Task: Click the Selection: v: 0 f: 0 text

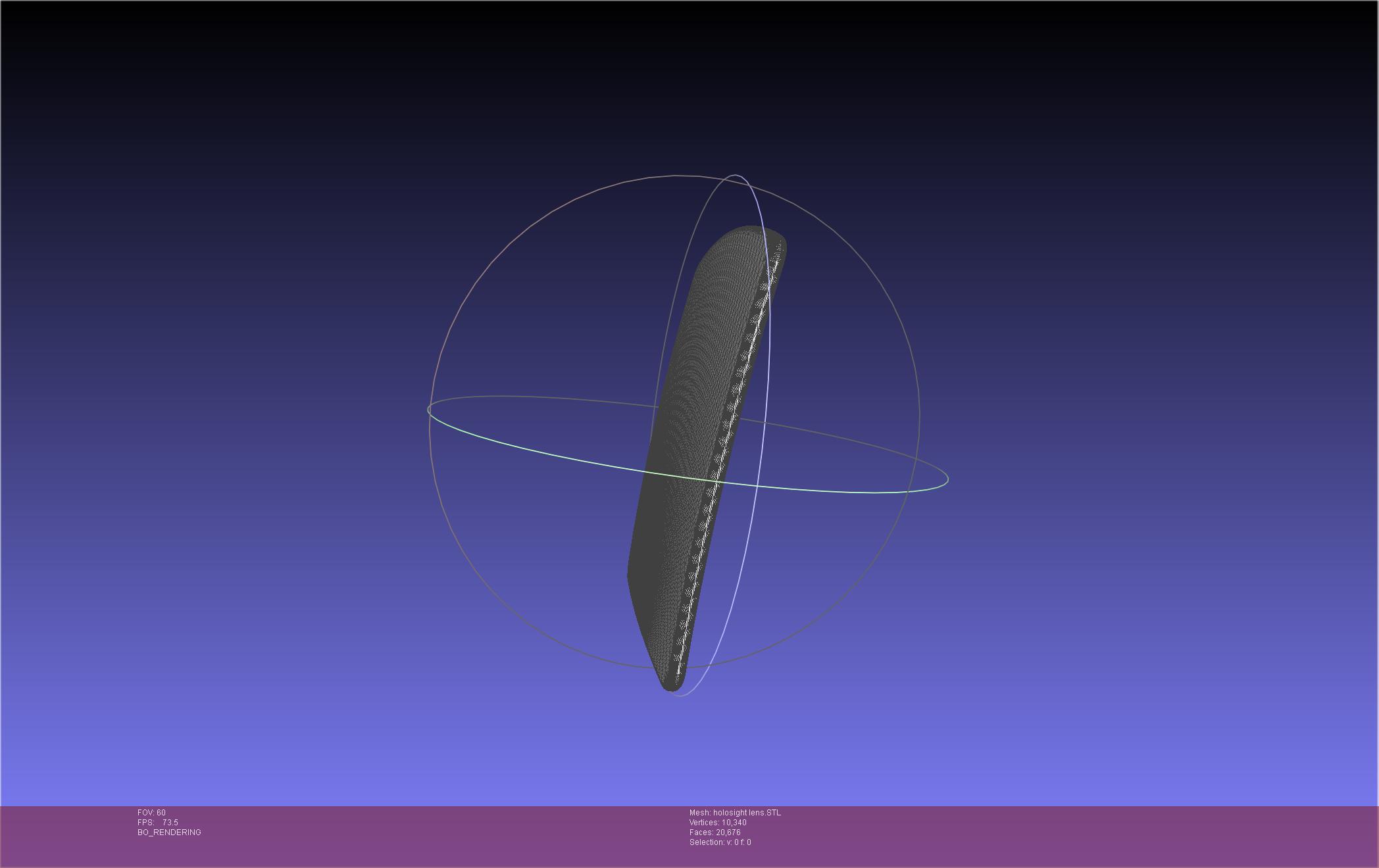Action: (x=720, y=842)
